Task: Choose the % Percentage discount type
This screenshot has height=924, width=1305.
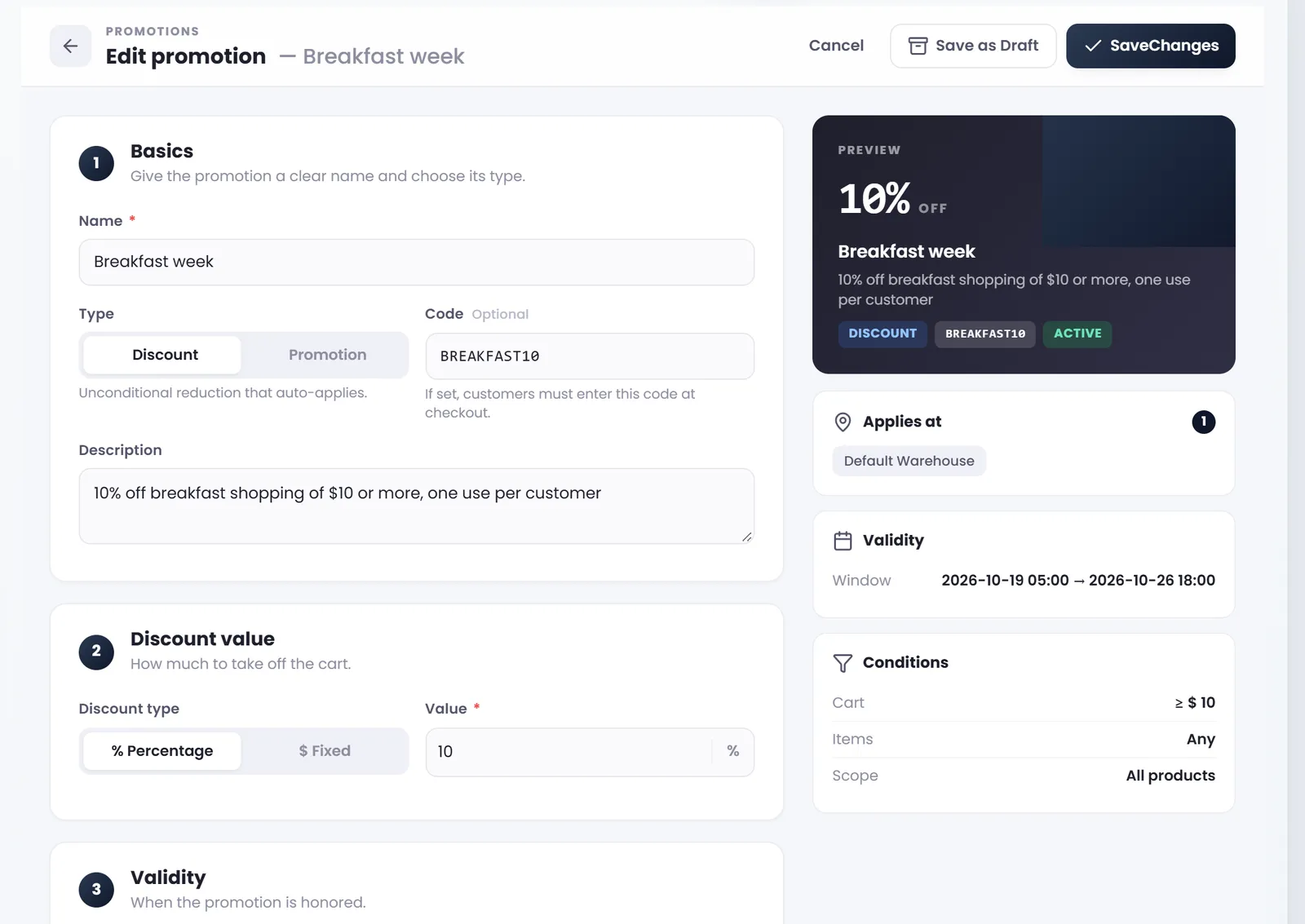Action: pos(162,751)
